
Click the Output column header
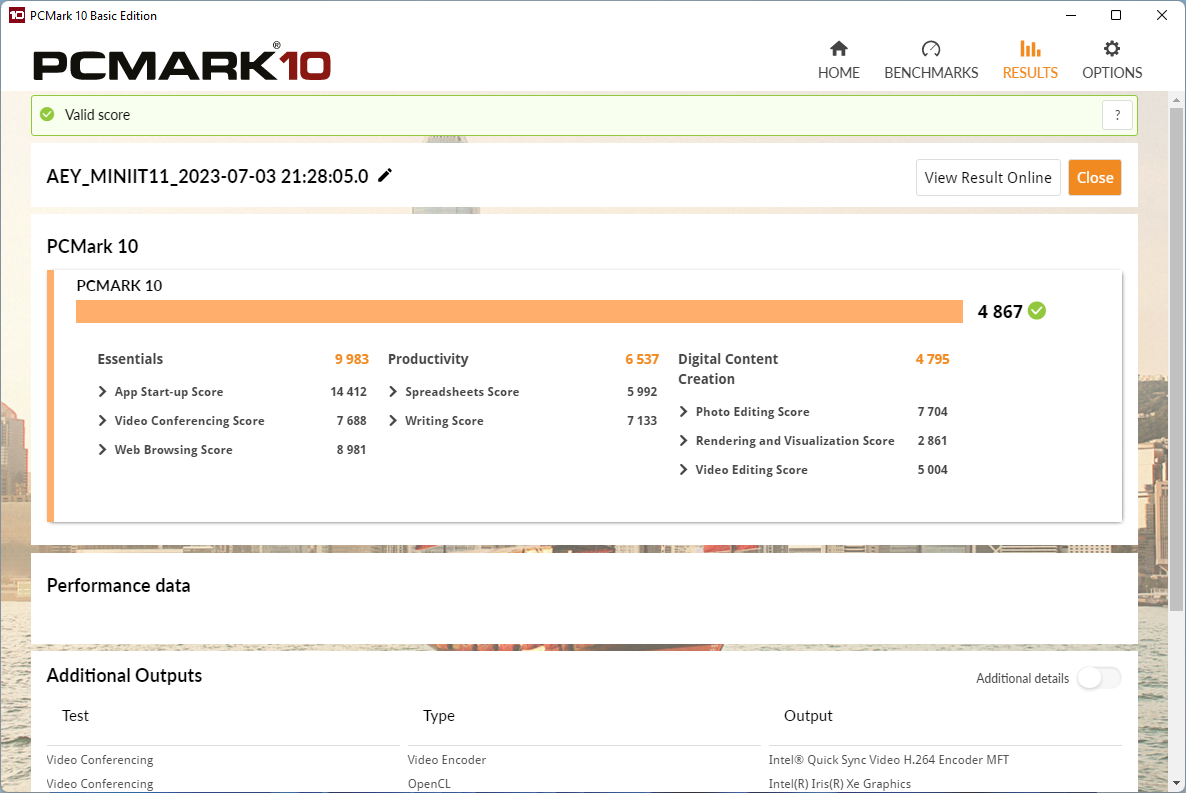pyautogui.click(x=808, y=716)
